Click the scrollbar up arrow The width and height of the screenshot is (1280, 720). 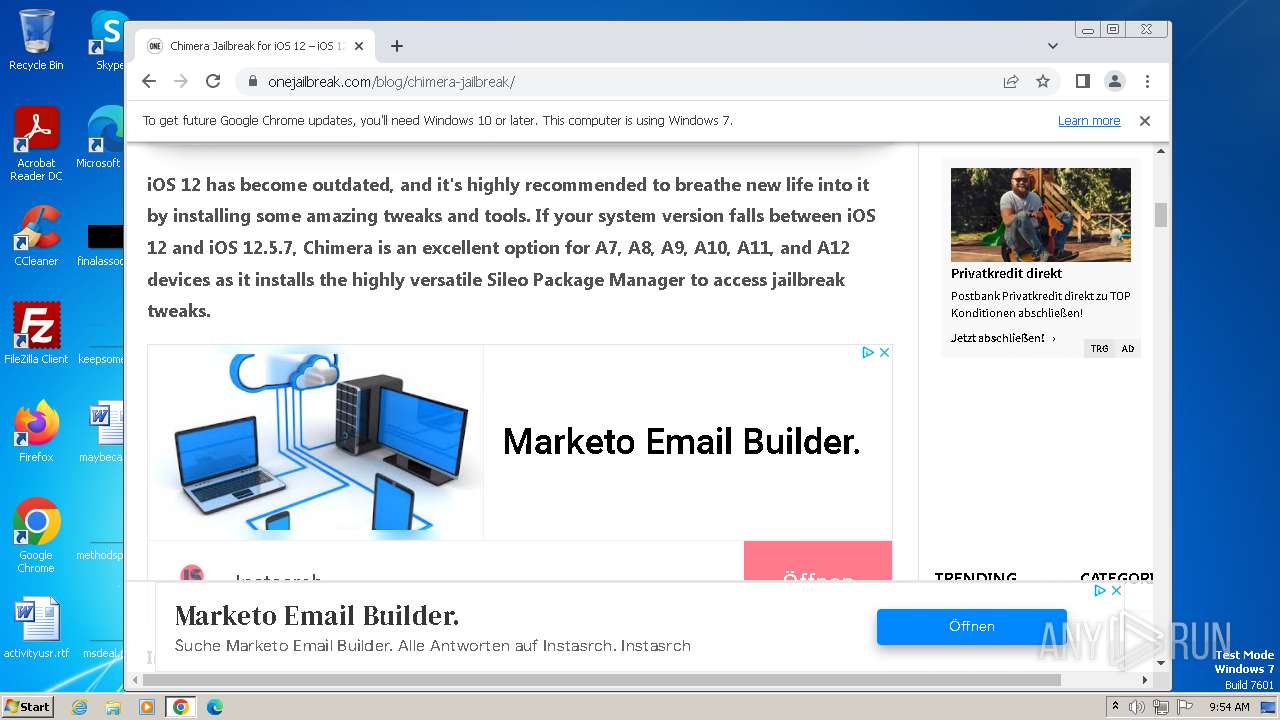coord(1161,152)
